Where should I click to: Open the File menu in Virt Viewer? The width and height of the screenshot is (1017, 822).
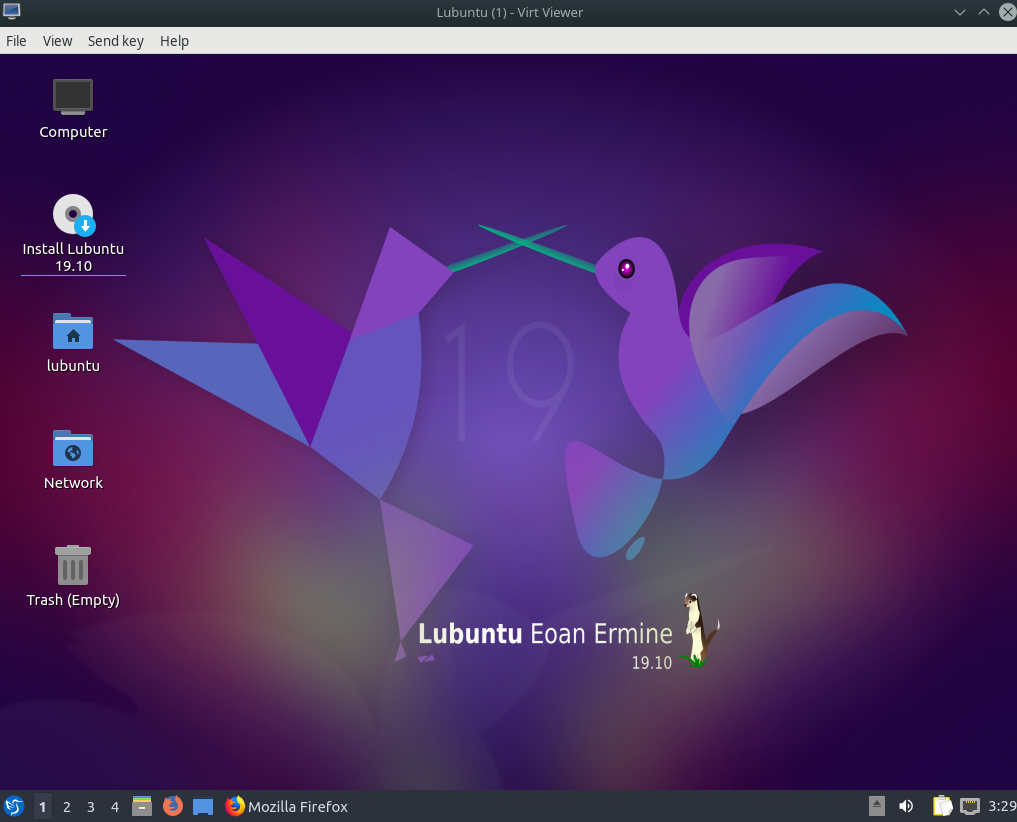[x=16, y=41]
